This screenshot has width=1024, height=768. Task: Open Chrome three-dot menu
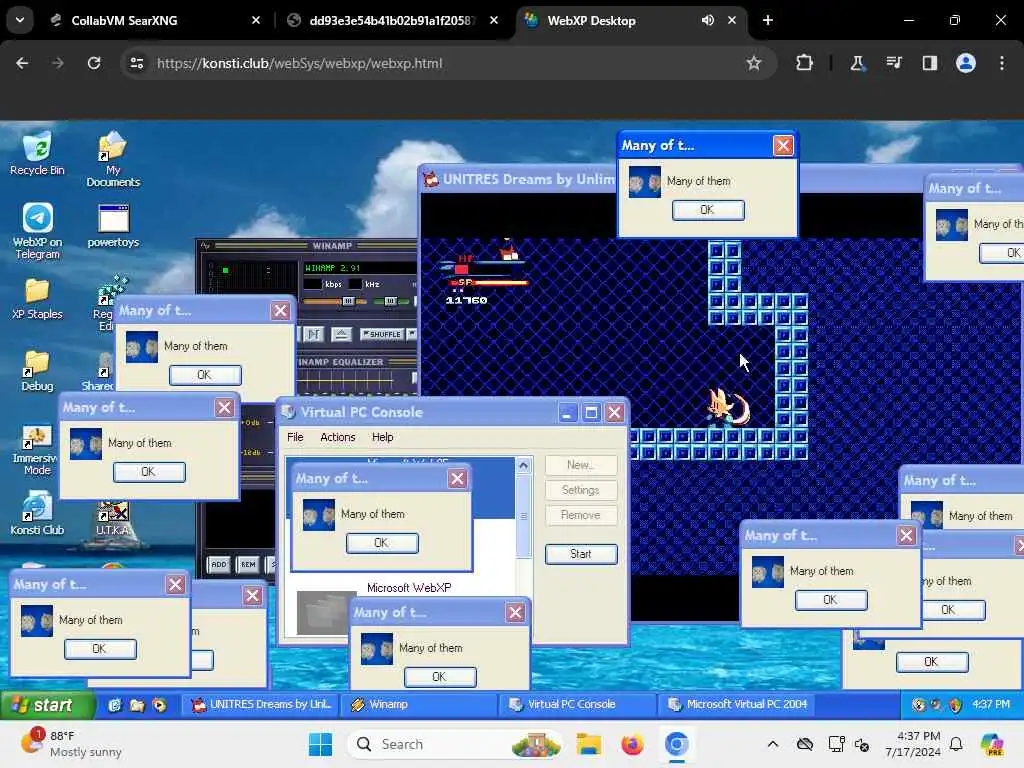1001,63
